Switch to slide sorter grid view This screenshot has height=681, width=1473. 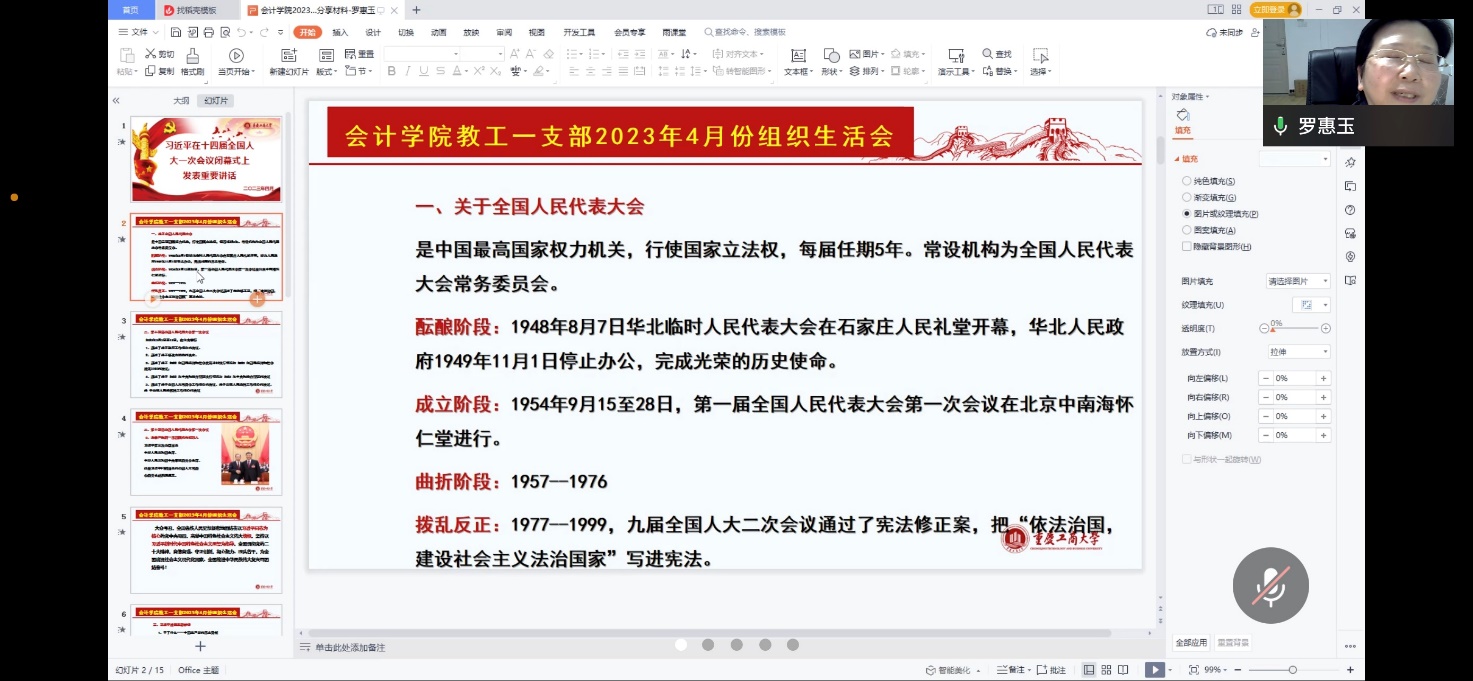(x=1107, y=670)
